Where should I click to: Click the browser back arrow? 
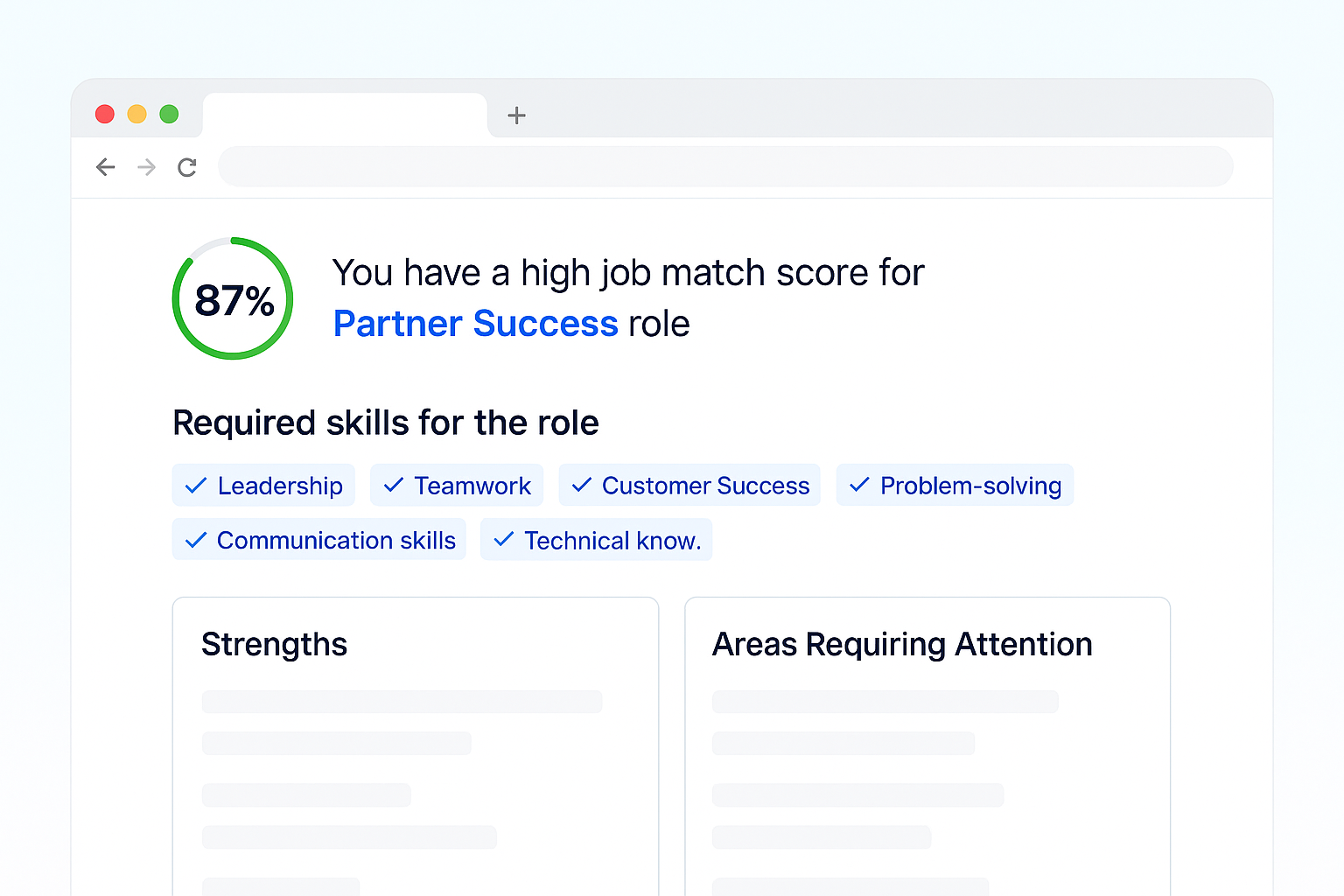[x=105, y=167]
